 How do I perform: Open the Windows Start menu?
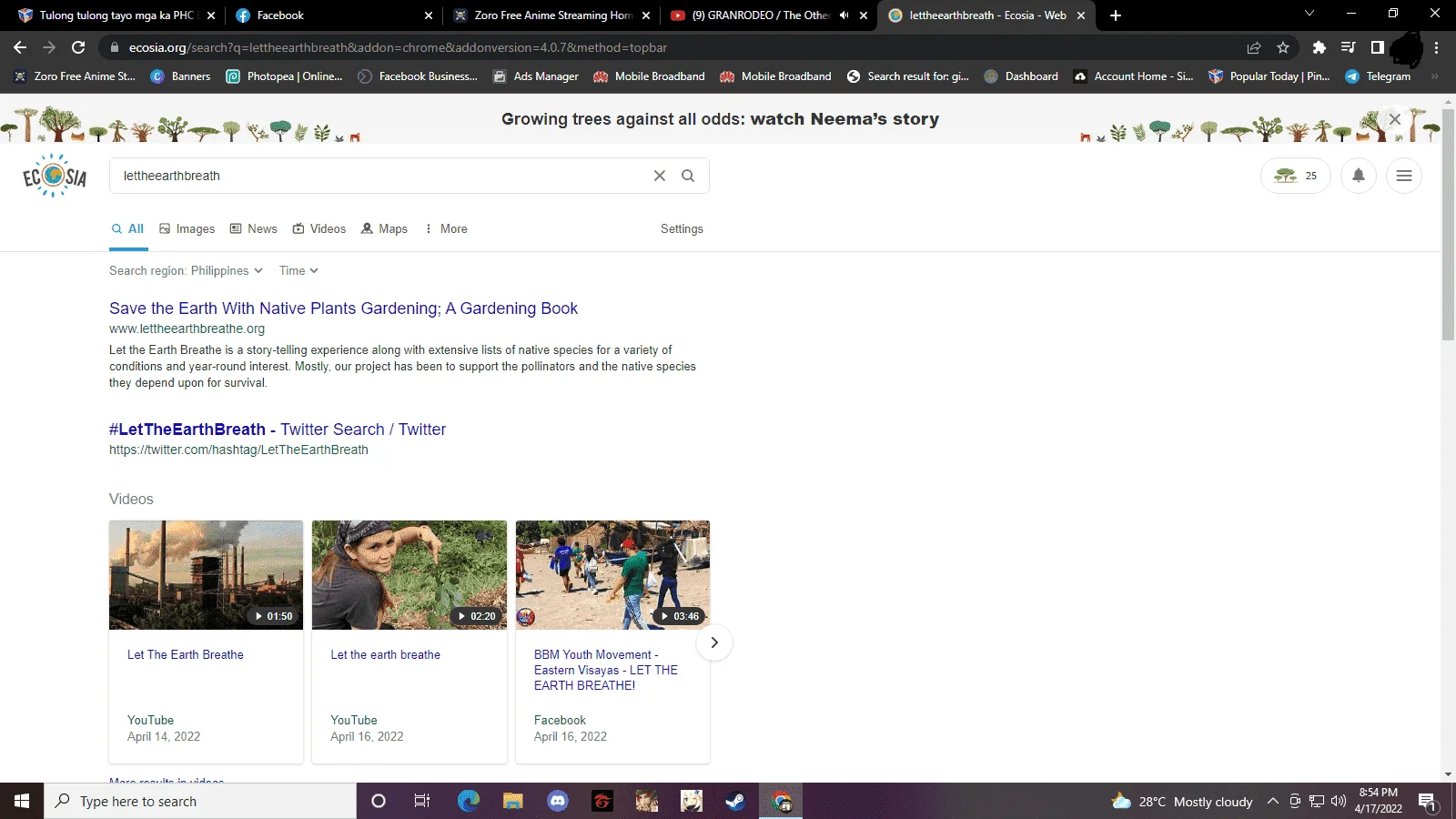(22, 801)
